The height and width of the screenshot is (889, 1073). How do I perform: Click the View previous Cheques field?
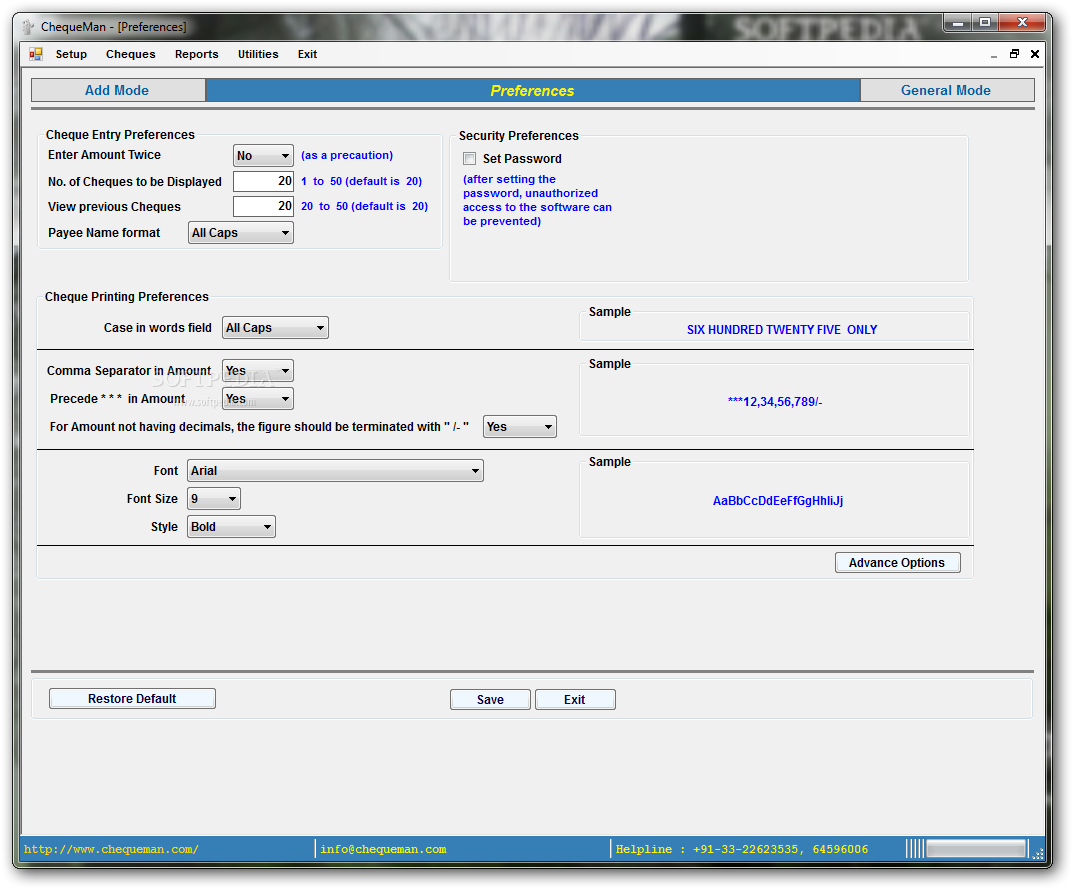tap(263, 206)
